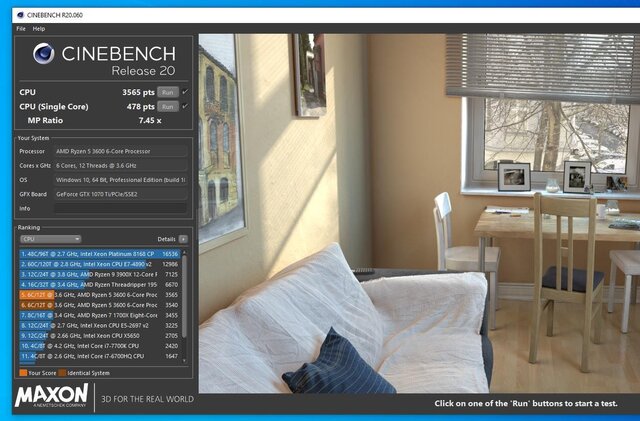The image size is (640, 421).
Task: Click the Cinebench logo sphere icon
Action: point(44,53)
